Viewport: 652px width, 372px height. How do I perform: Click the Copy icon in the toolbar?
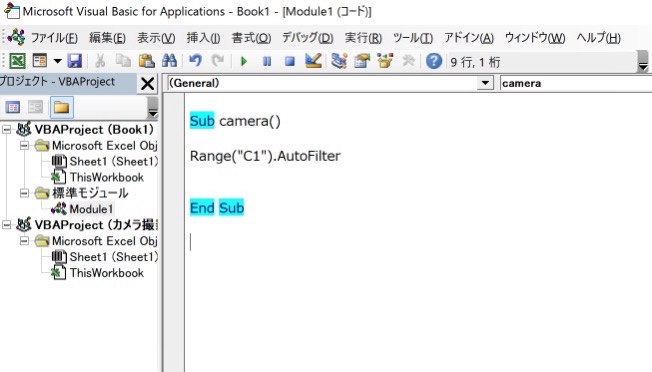(123, 61)
